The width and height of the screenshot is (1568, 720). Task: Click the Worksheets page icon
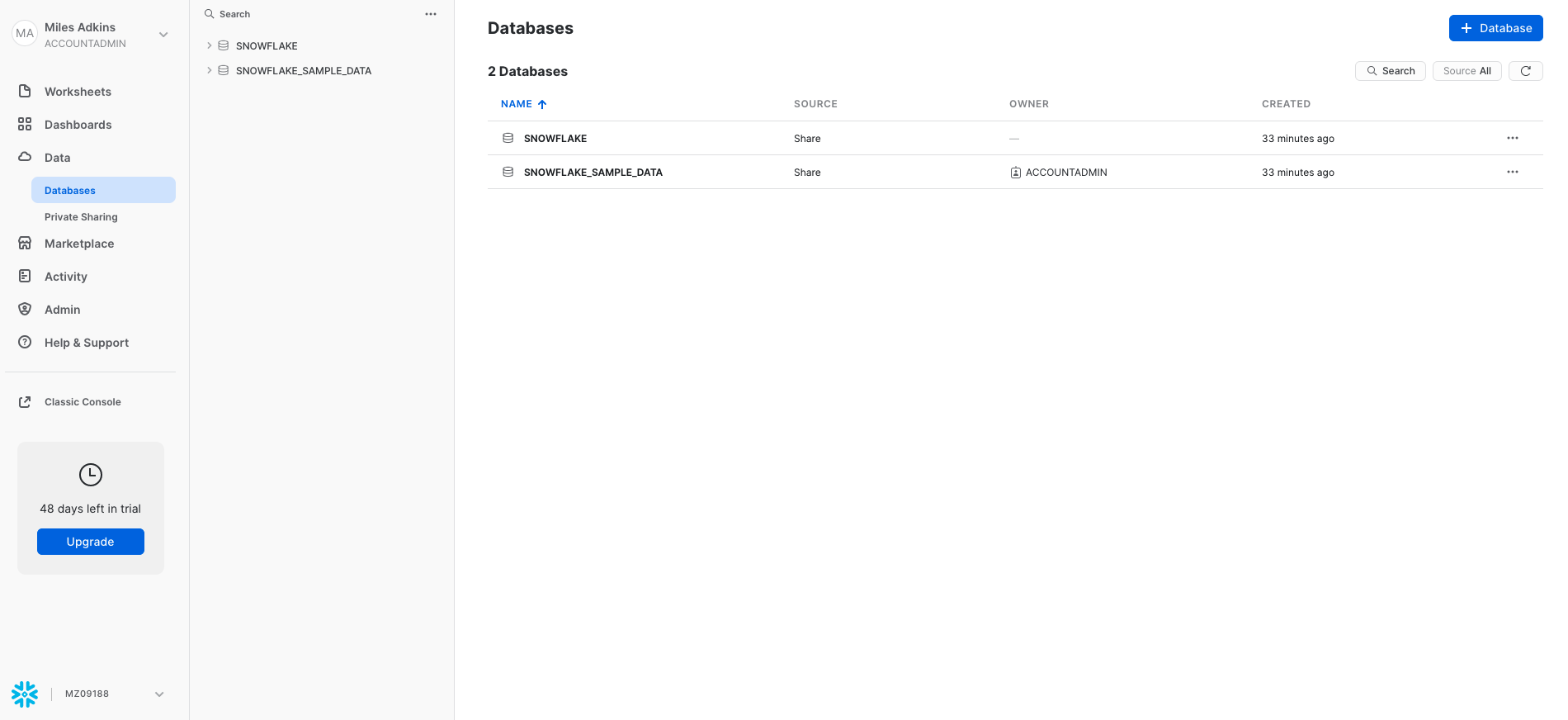[25, 91]
